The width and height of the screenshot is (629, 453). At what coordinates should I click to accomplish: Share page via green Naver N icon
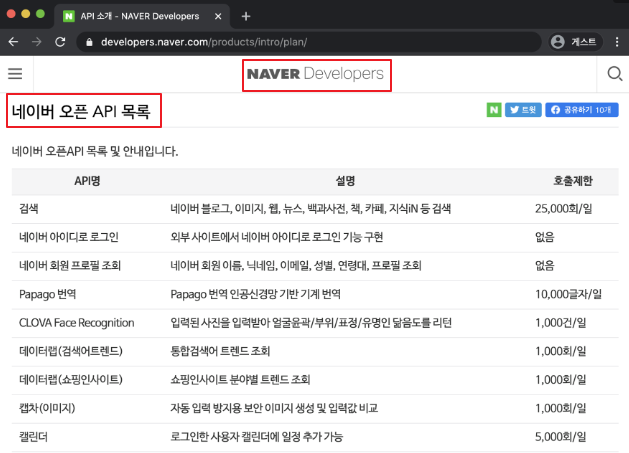(494, 110)
